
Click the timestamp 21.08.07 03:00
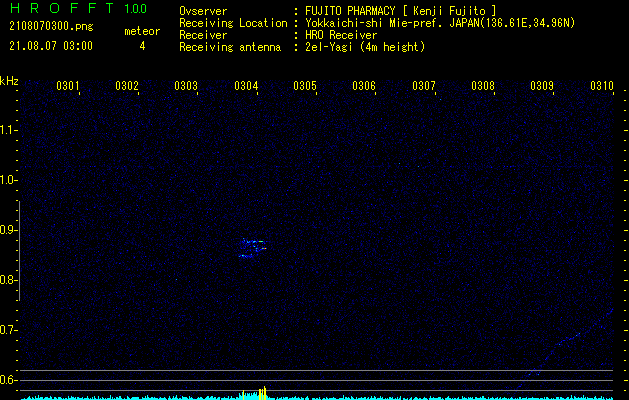pos(51,46)
